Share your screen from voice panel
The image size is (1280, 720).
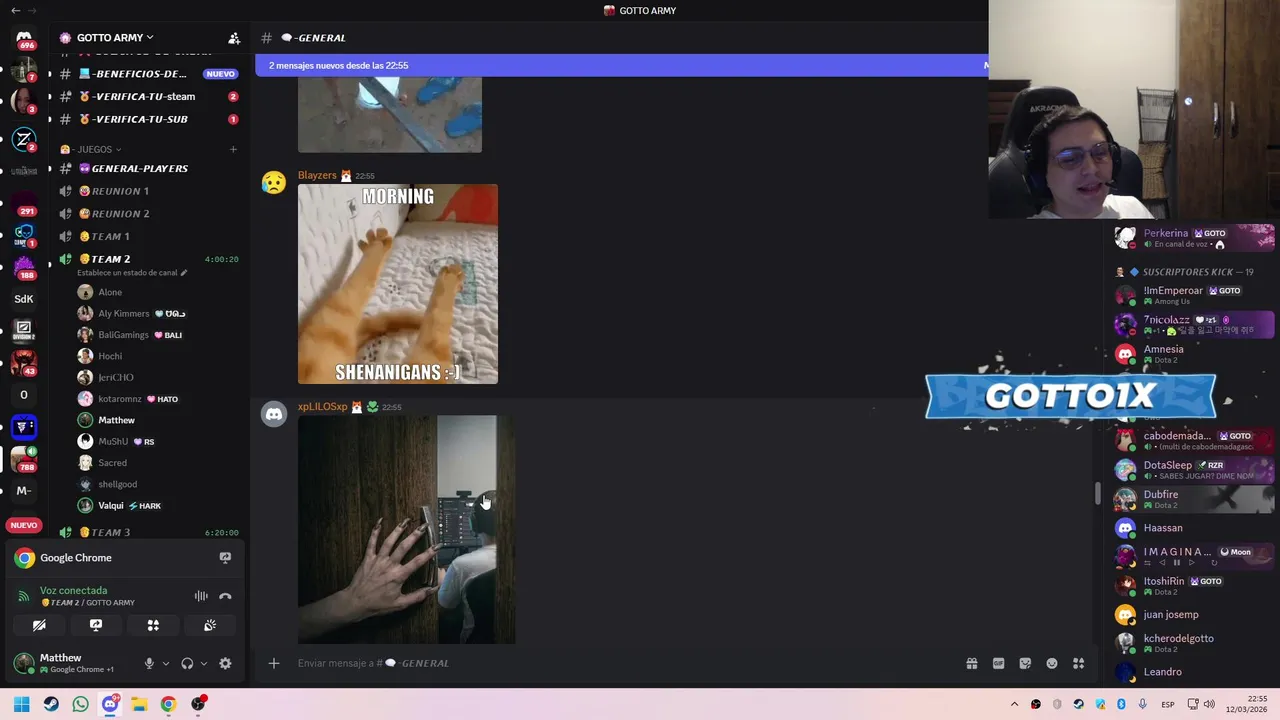click(96, 625)
